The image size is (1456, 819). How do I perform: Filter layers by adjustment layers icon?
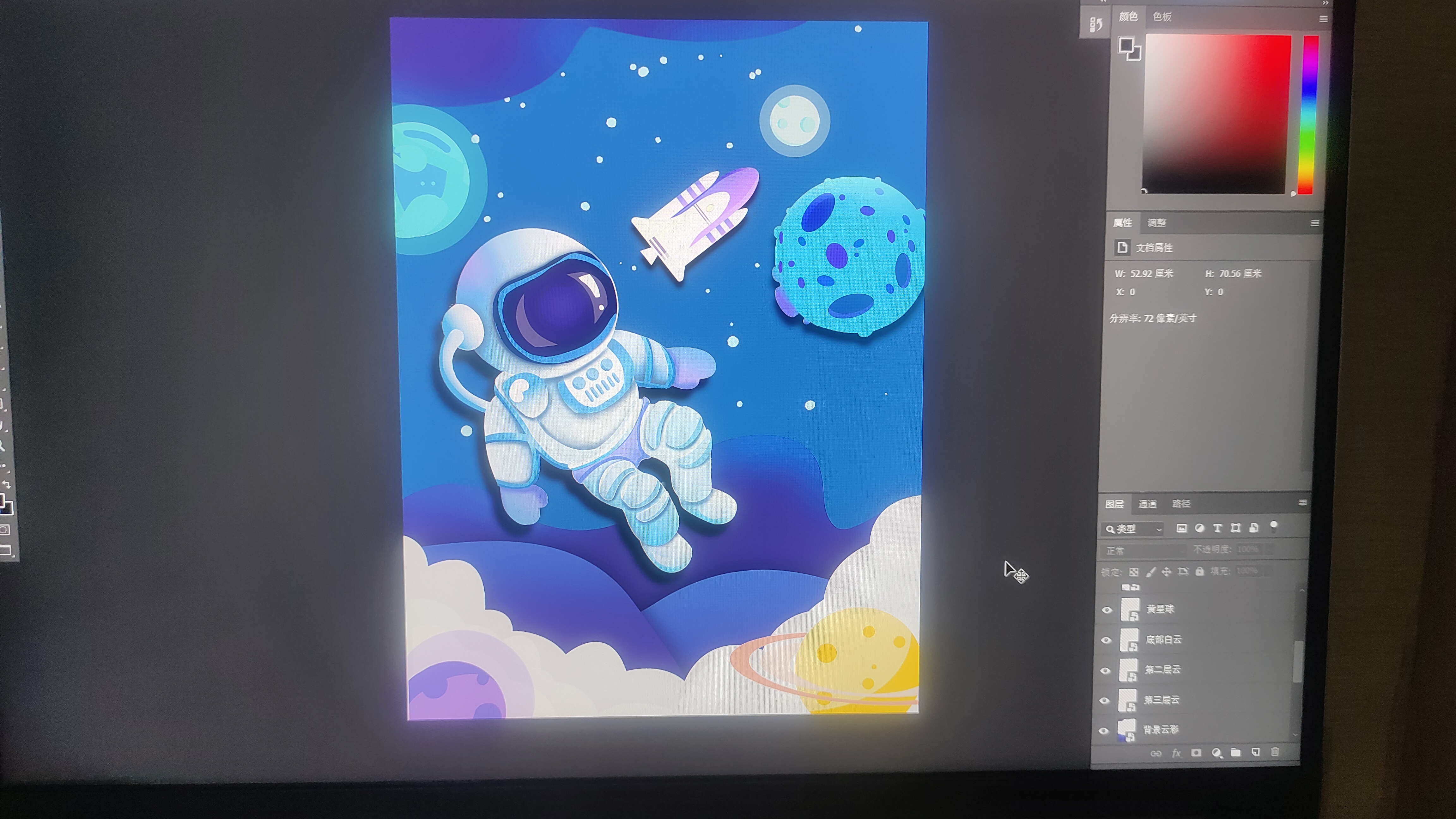pyautogui.click(x=1199, y=528)
